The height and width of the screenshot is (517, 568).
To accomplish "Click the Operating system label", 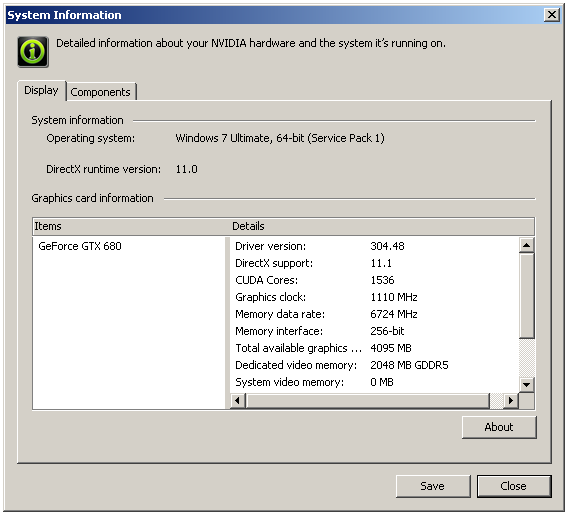I will click(x=91, y=138).
